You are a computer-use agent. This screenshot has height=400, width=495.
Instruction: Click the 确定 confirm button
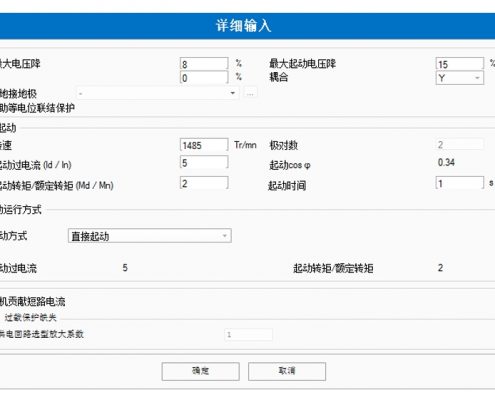pyautogui.click(x=200, y=371)
